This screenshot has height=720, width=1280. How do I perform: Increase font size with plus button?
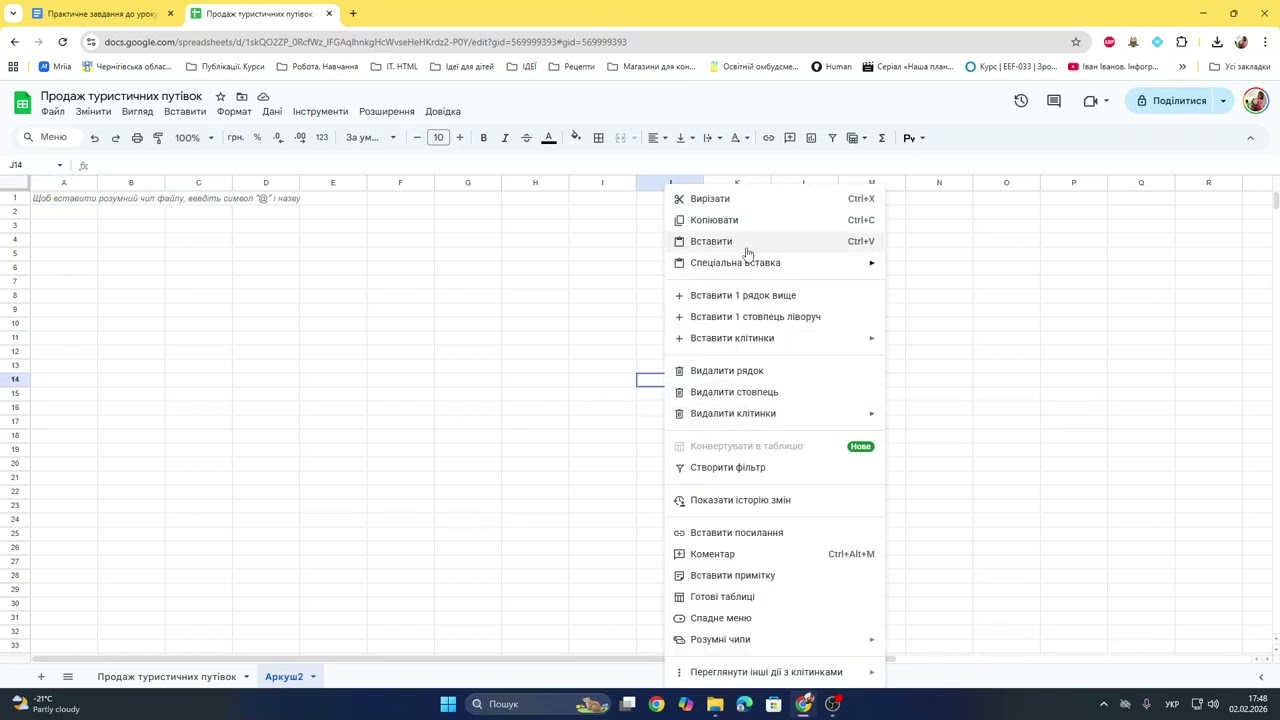tap(460, 138)
